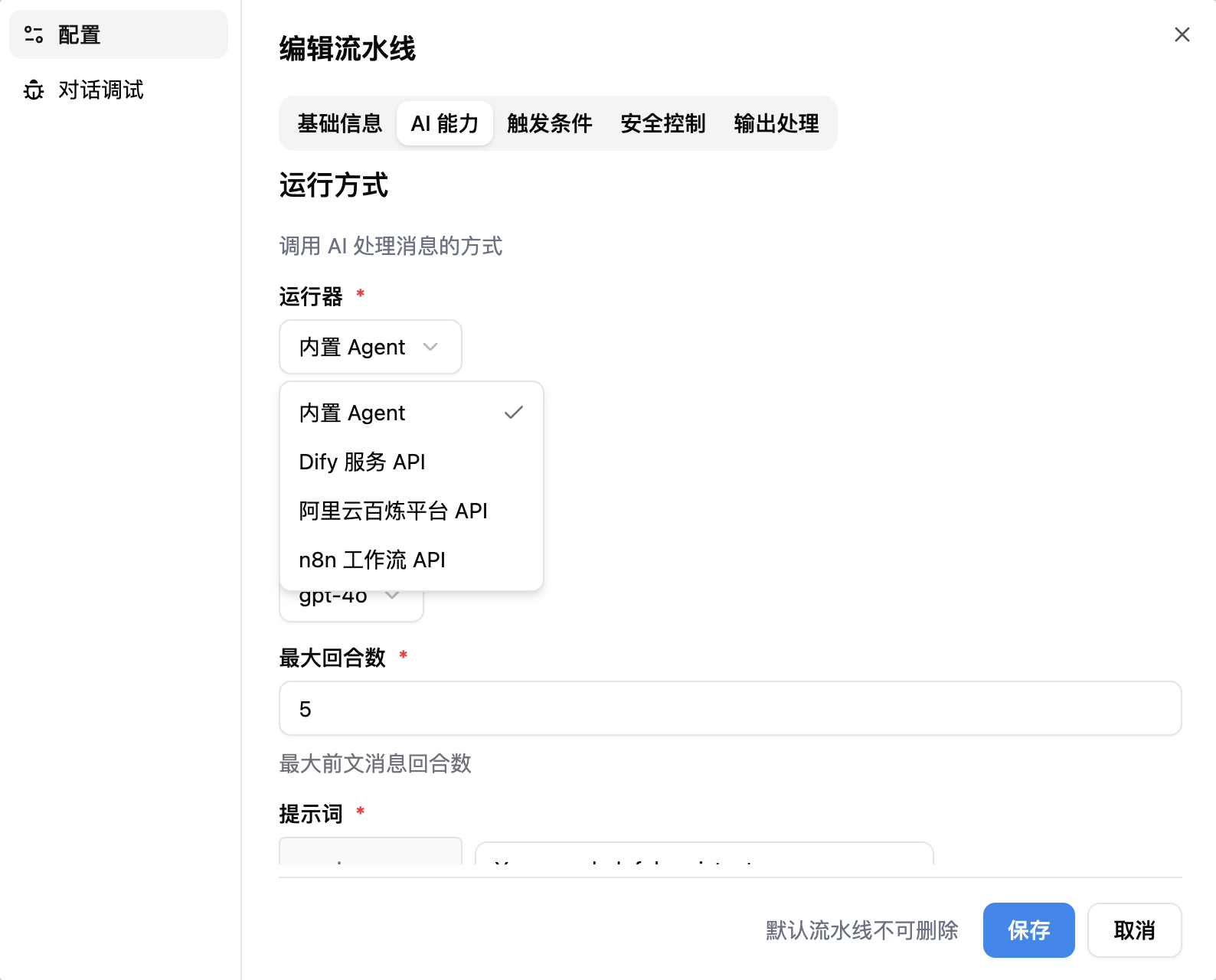Open the 触发条件 tab

(x=549, y=123)
